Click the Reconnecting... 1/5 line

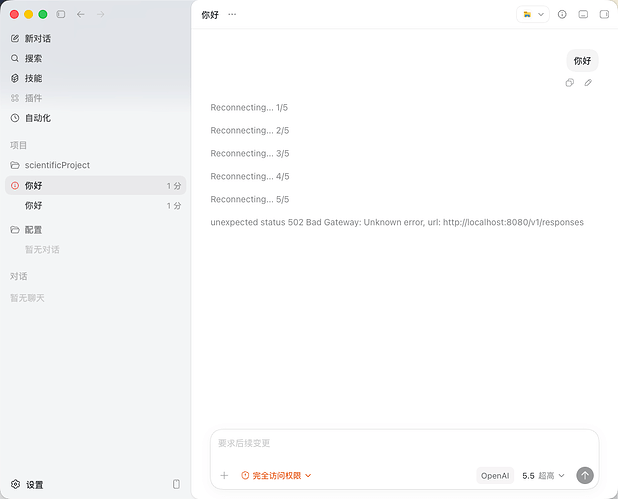pos(249,108)
